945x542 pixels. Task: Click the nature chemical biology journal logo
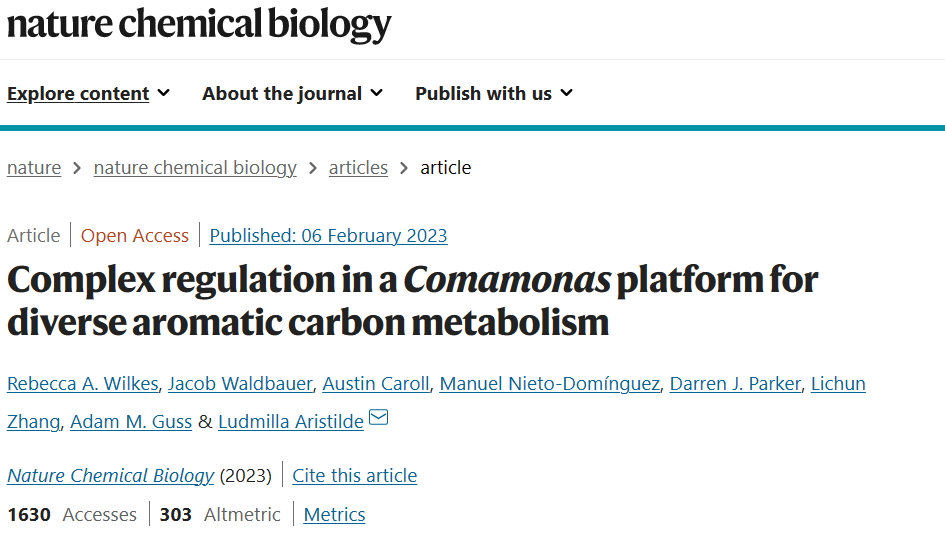click(199, 25)
